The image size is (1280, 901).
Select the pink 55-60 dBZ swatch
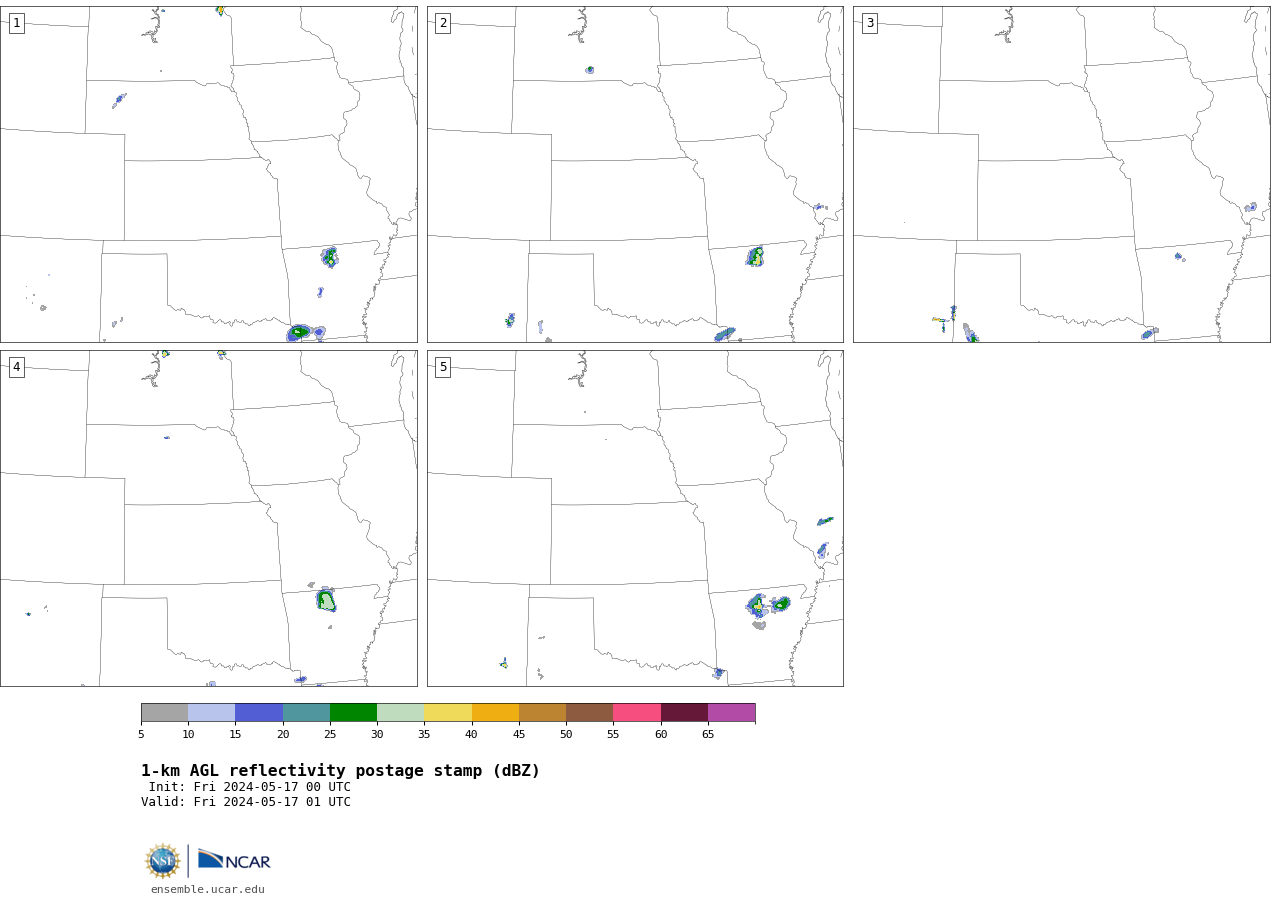pos(637,713)
